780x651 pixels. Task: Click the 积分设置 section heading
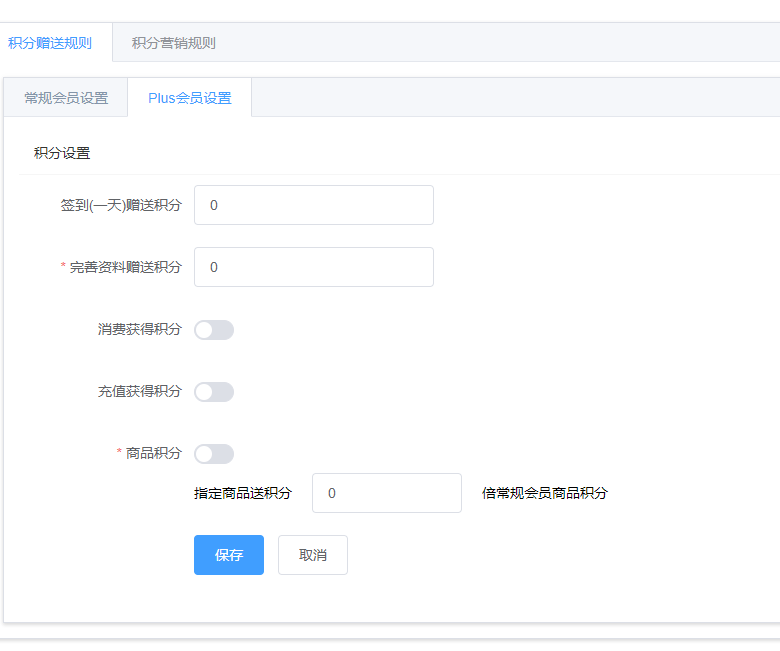tap(62, 153)
